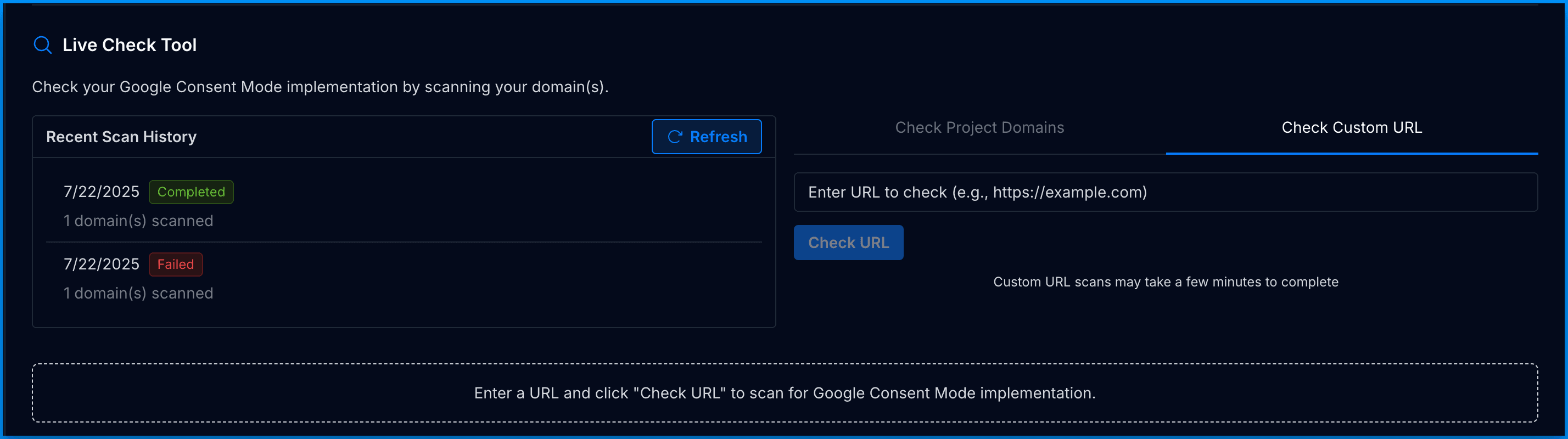Click domain count under the Completed scan
The image size is (1568, 439).
138,221
